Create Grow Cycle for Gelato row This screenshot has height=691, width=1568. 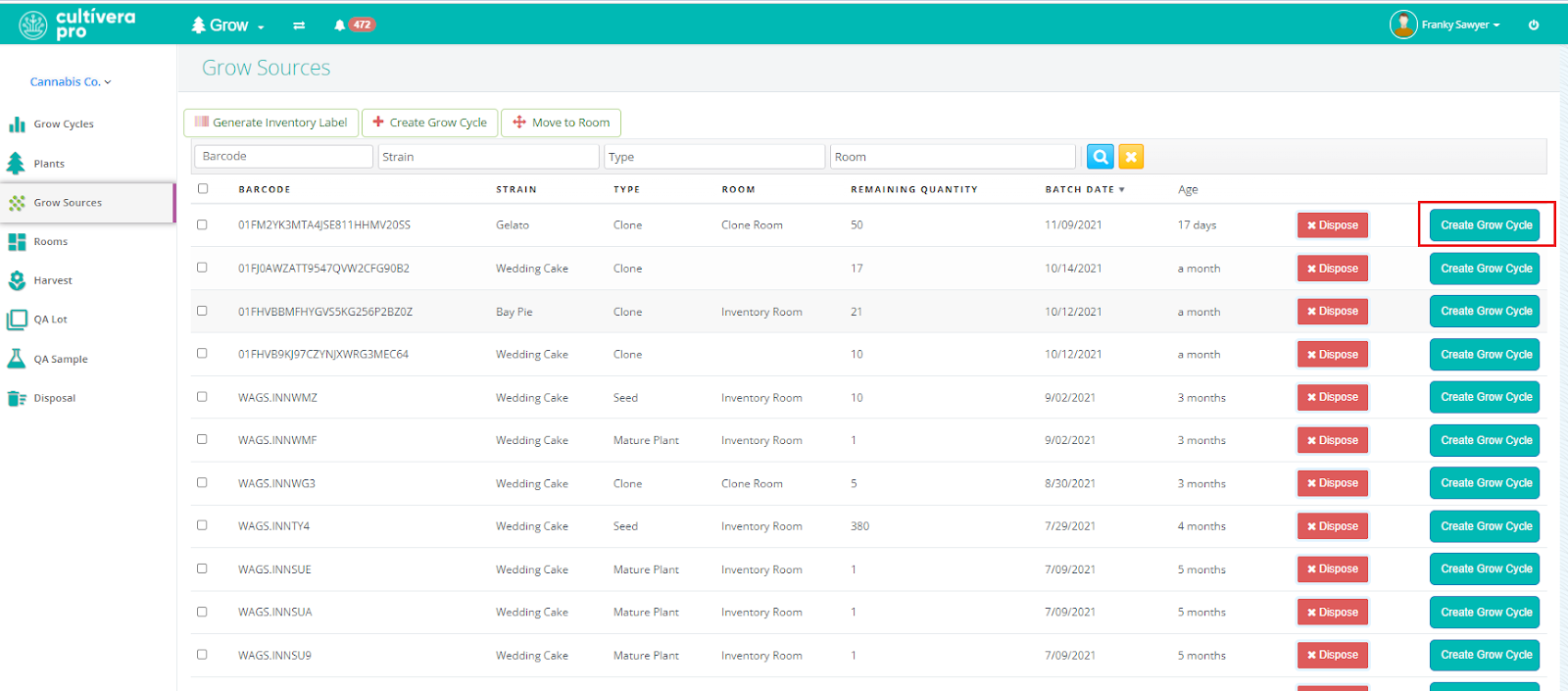click(x=1485, y=225)
